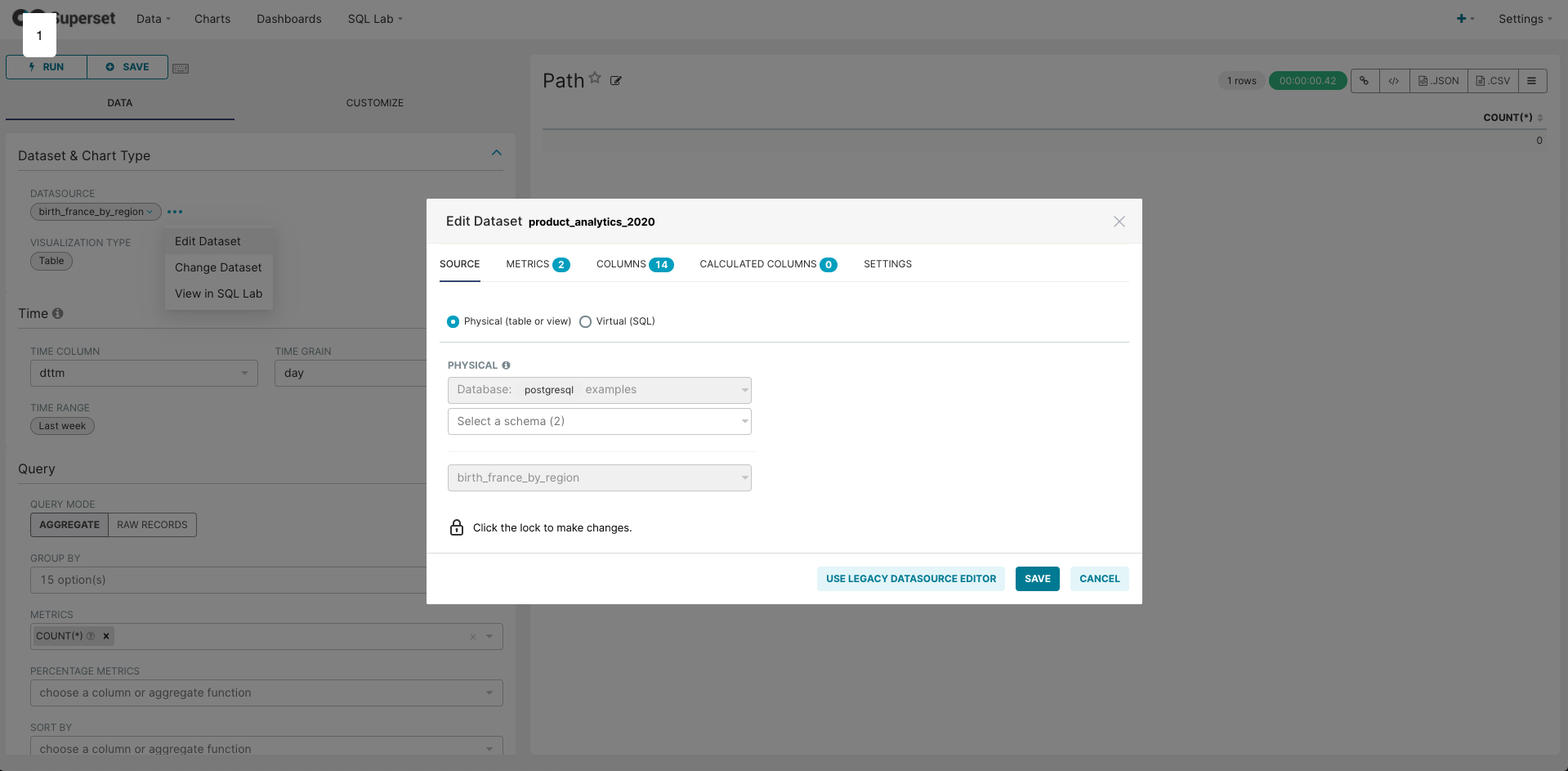
Task: Open the chart hamburger menu
Action: click(1532, 81)
